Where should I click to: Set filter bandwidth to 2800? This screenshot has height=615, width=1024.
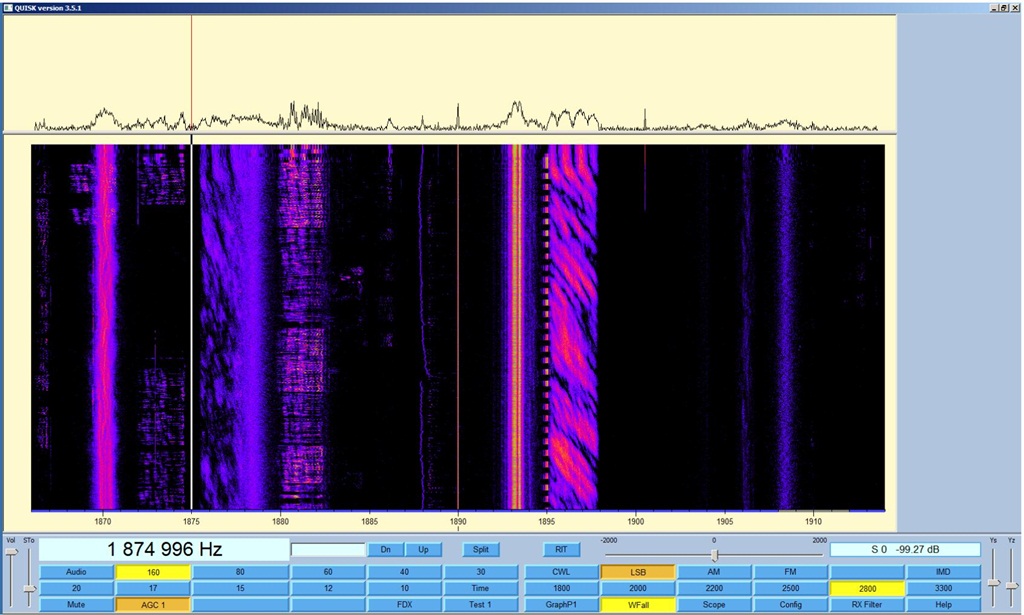867,588
